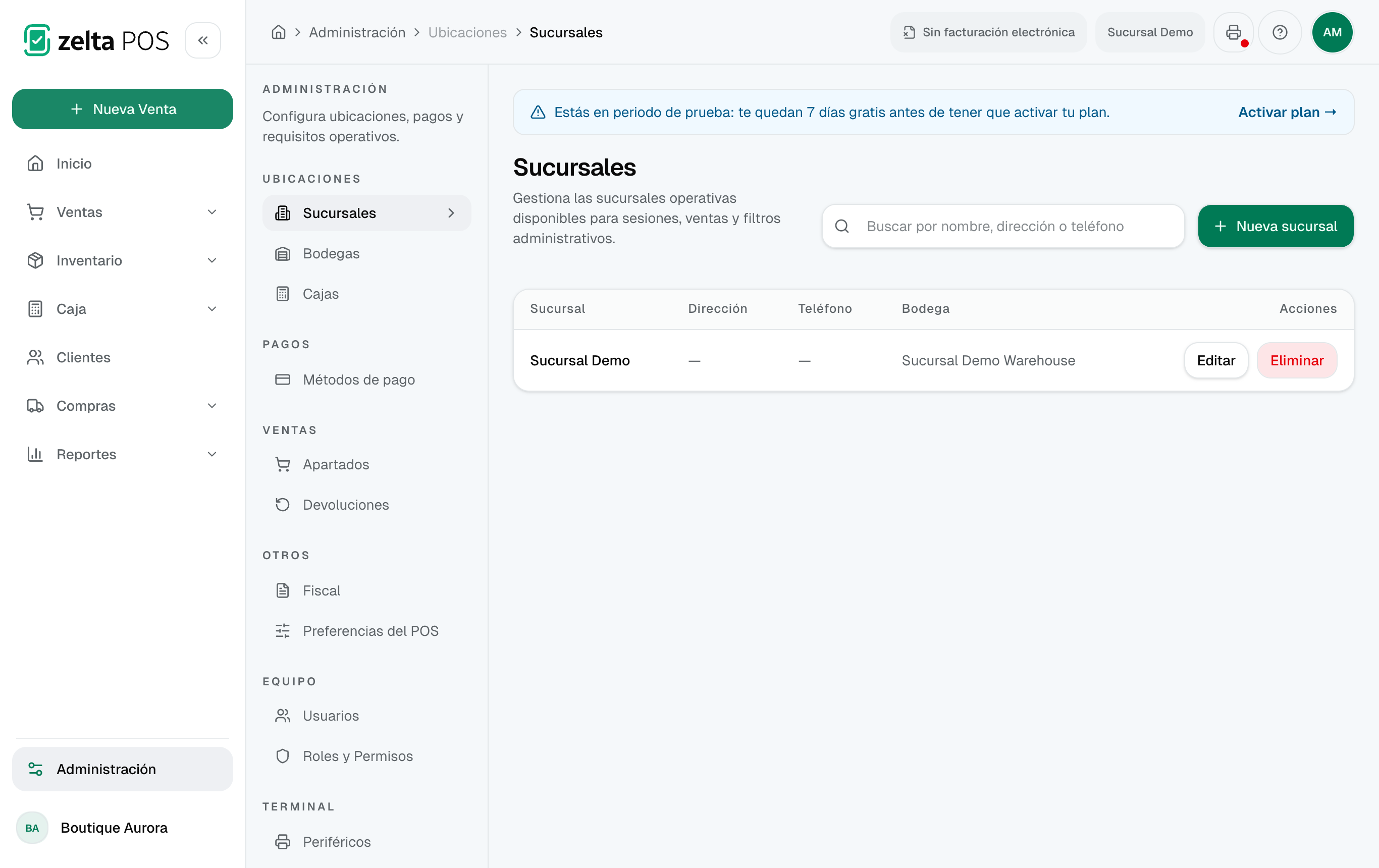This screenshot has width=1379, height=868.
Task: Open Fiscal under Otros section
Action: pyautogui.click(x=366, y=590)
